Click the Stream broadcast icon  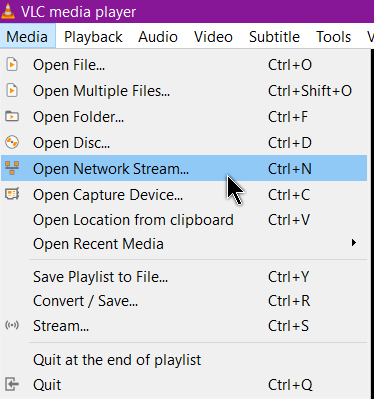point(12,325)
